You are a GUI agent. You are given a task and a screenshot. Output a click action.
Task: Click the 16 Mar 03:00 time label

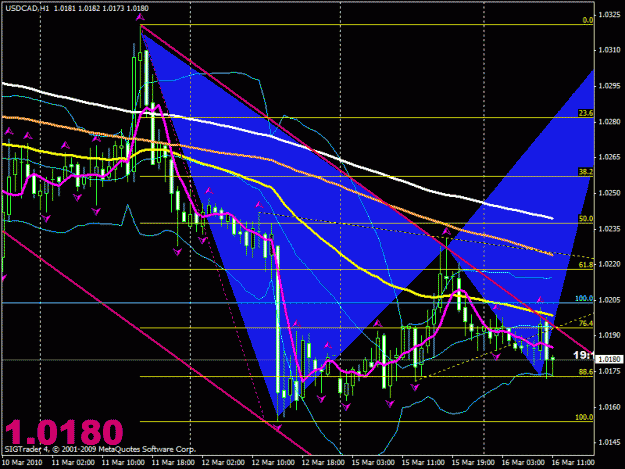(x=523, y=463)
